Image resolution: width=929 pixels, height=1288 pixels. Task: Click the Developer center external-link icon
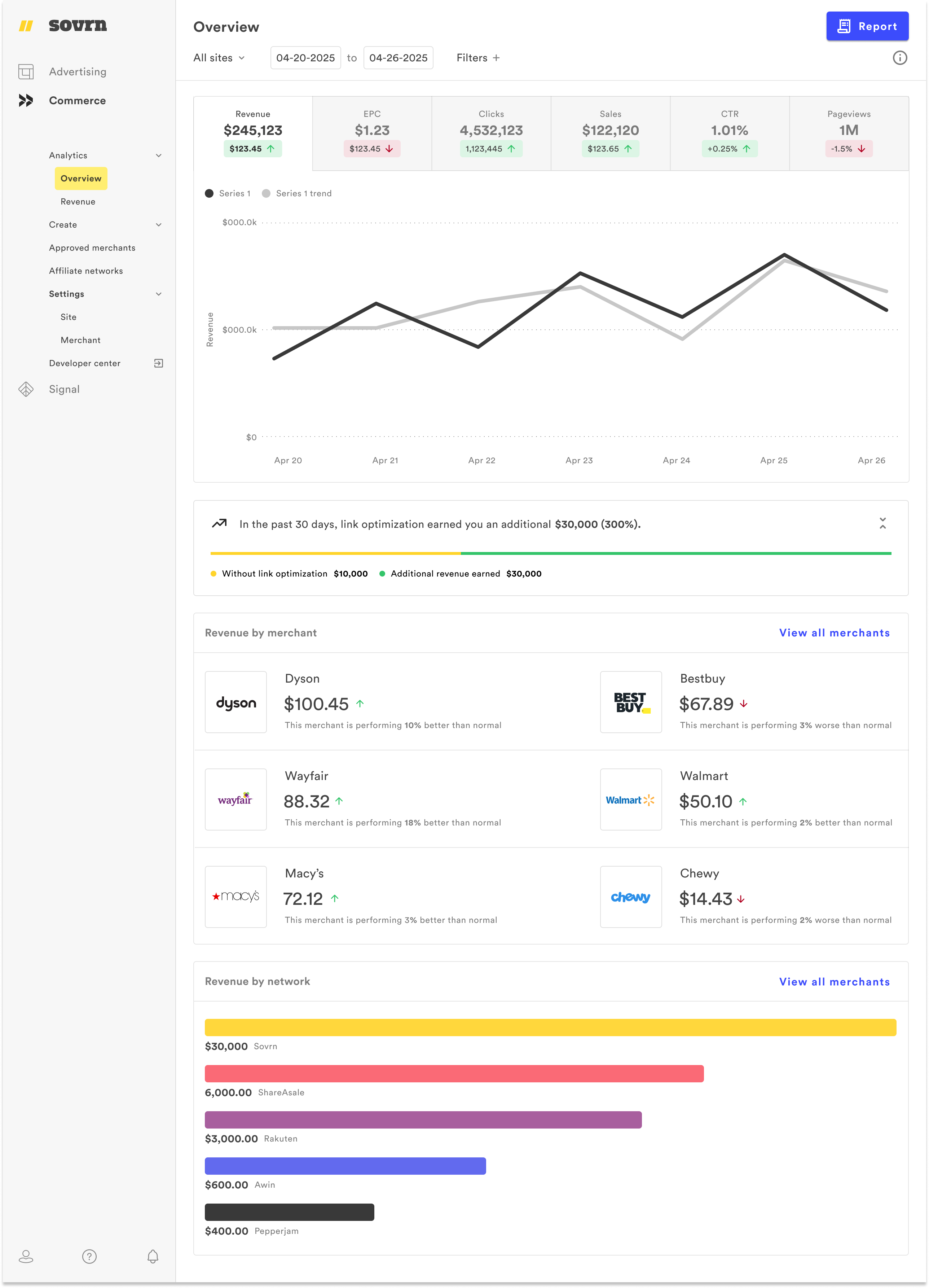tap(159, 363)
